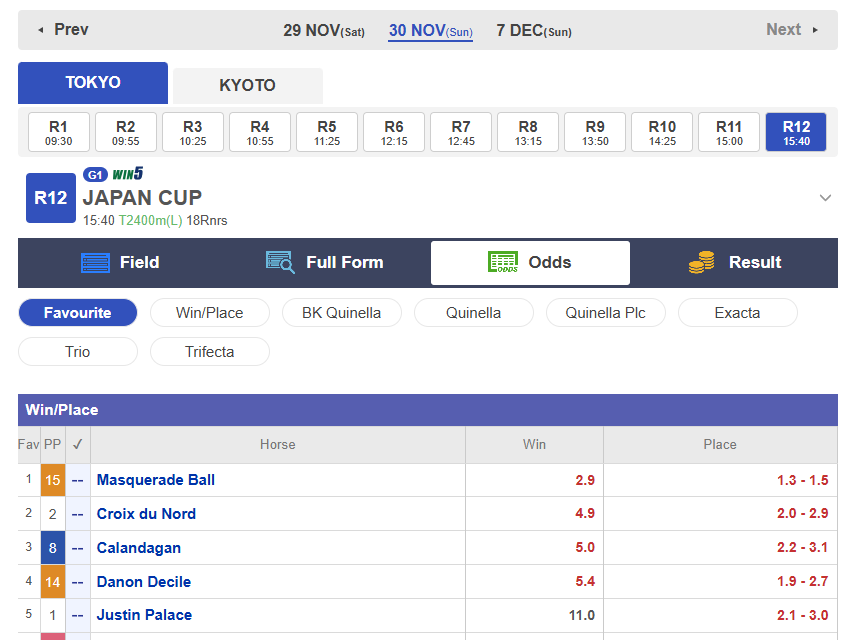Viewport: 858px width, 640px height.
Task: Go to 7 DEC (Sun) date
Action: (534, 31)
